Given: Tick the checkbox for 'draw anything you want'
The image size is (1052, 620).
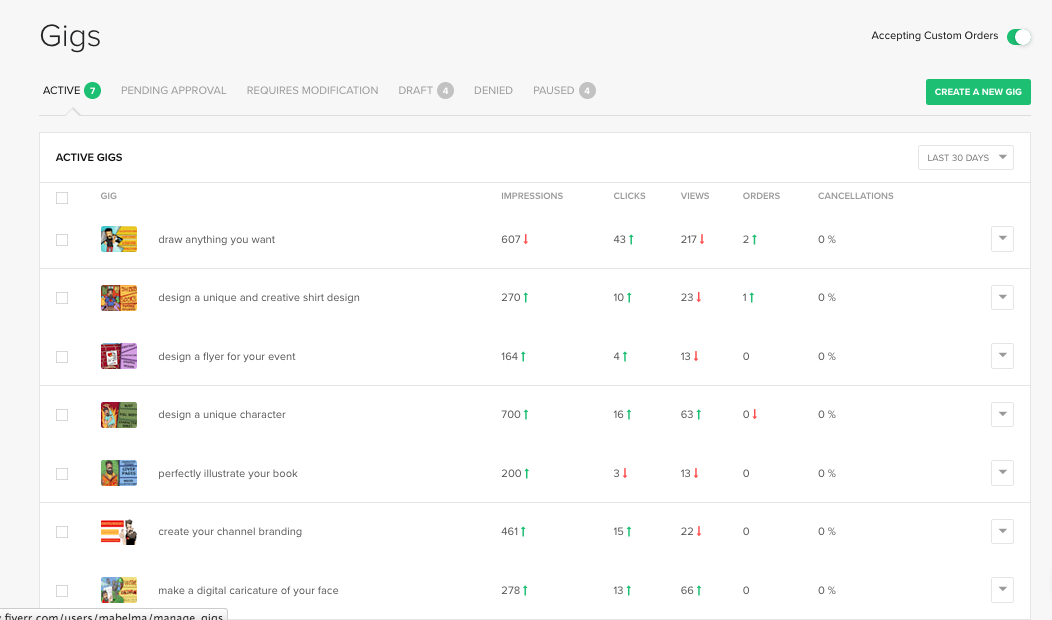Looking at the screenshot, I should coord(62,240).
